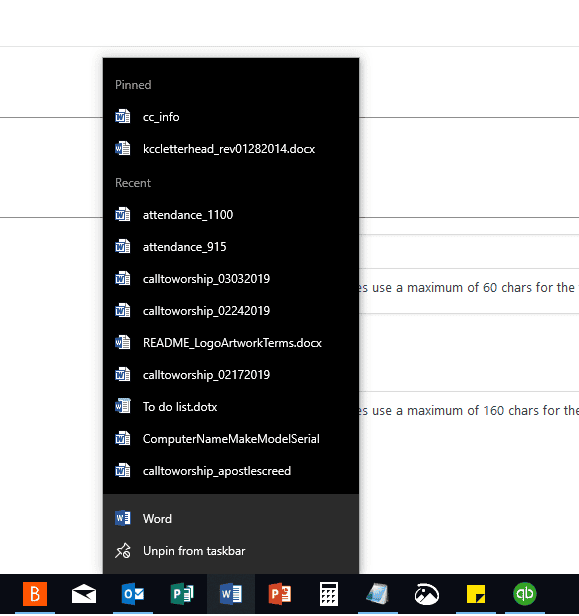579x616 pixels.
Task: Open the To do list.dotx template
Action: click(231, 407)
